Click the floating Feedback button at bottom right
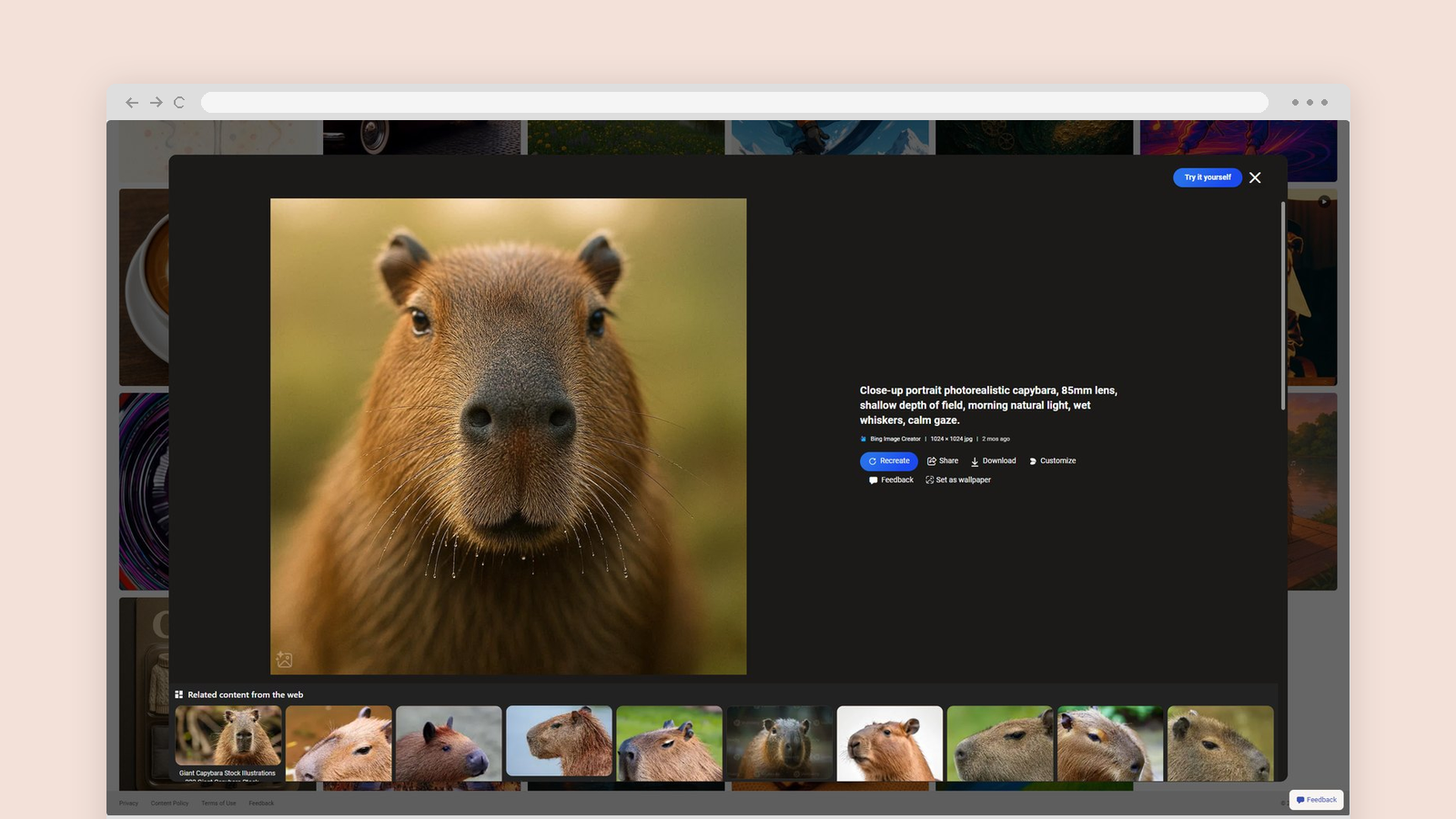 (x=1316, y=800)
